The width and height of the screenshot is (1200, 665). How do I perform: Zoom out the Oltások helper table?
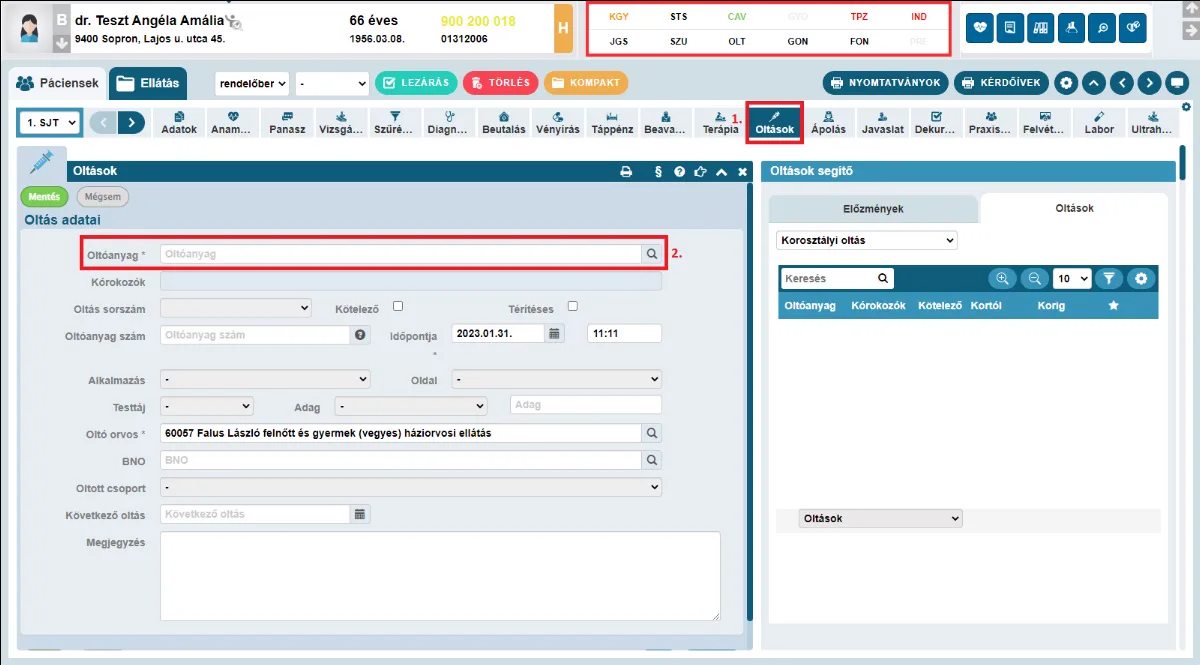[1034, 279]
